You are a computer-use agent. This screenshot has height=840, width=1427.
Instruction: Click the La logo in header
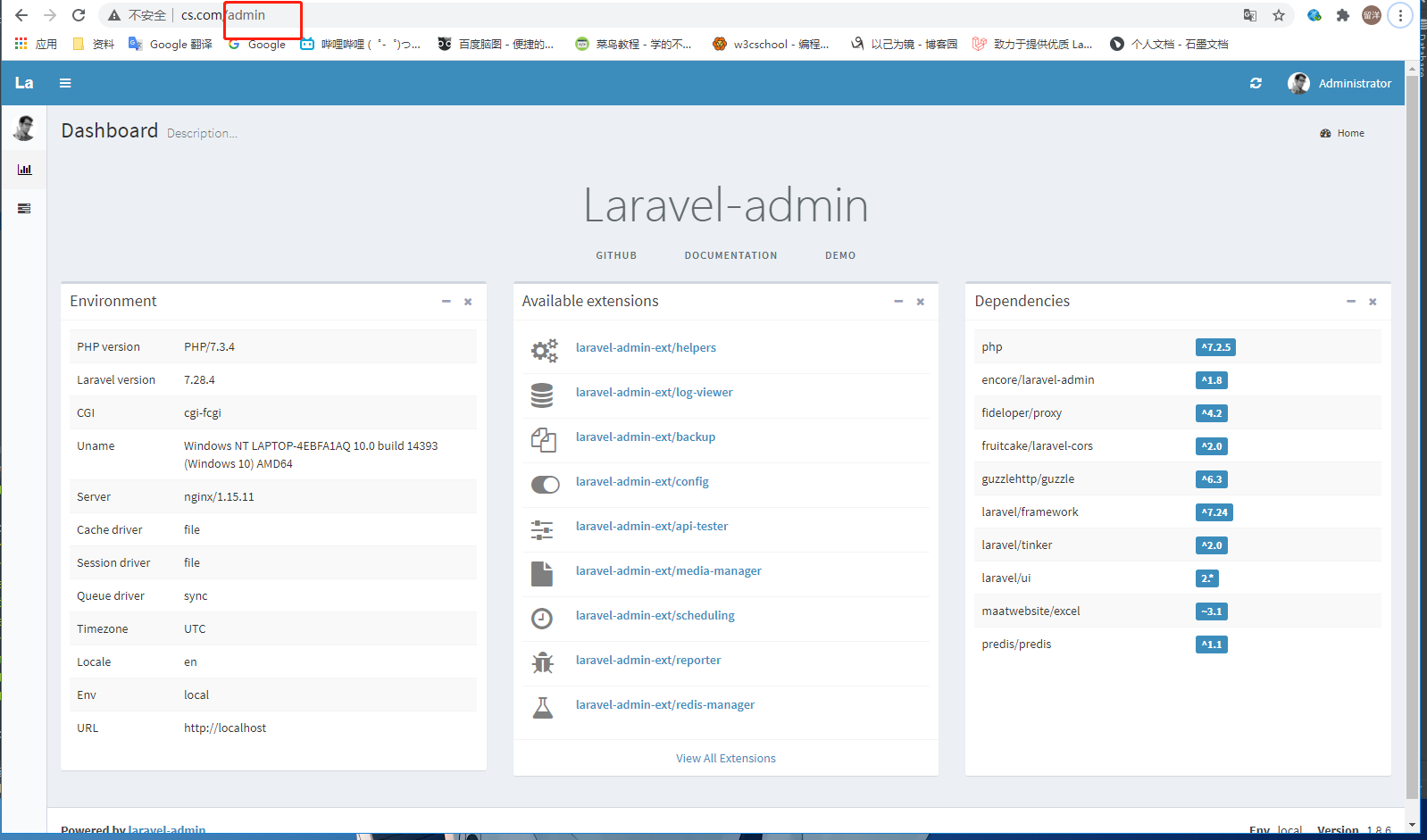[x=24, y=83]
